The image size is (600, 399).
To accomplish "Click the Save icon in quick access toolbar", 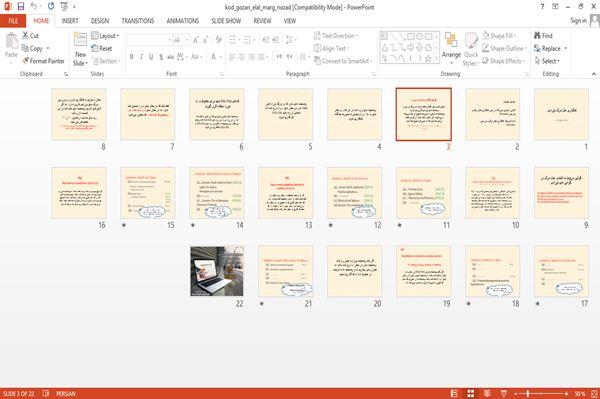I will click(21, 6).
